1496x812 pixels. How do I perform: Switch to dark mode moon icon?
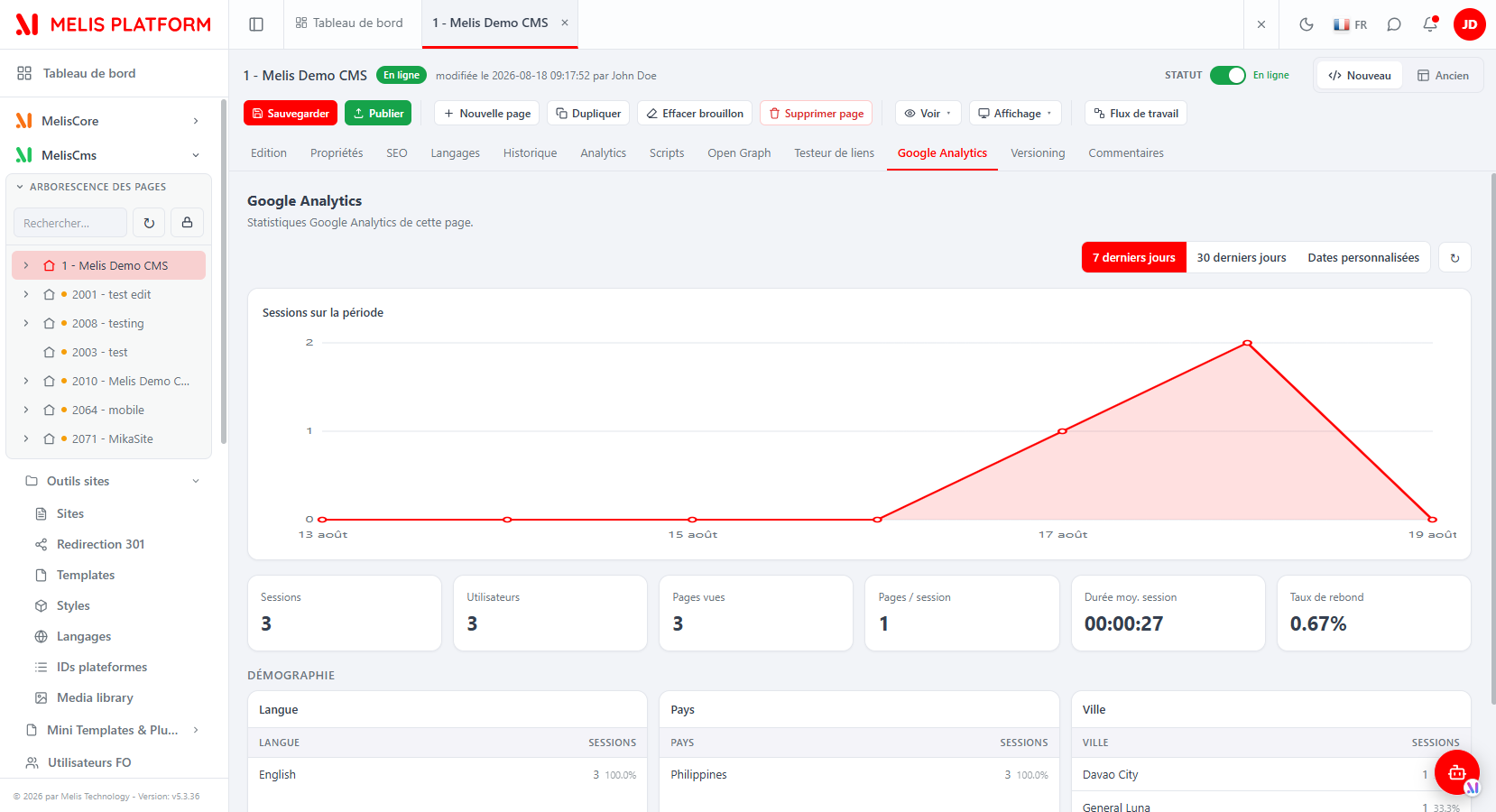point(1306,24)
